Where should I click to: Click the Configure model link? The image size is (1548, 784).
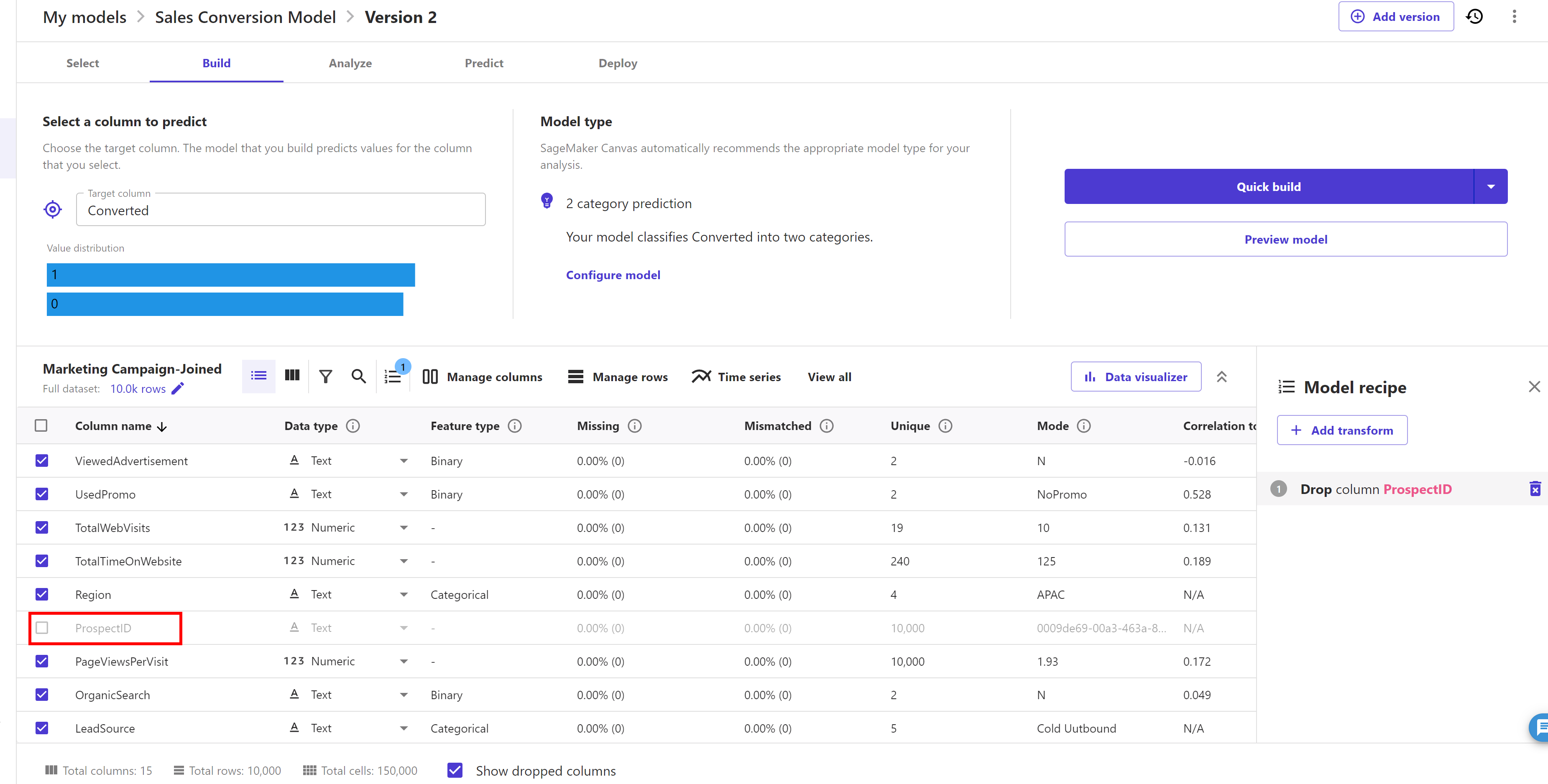click(x=613, y=275)
